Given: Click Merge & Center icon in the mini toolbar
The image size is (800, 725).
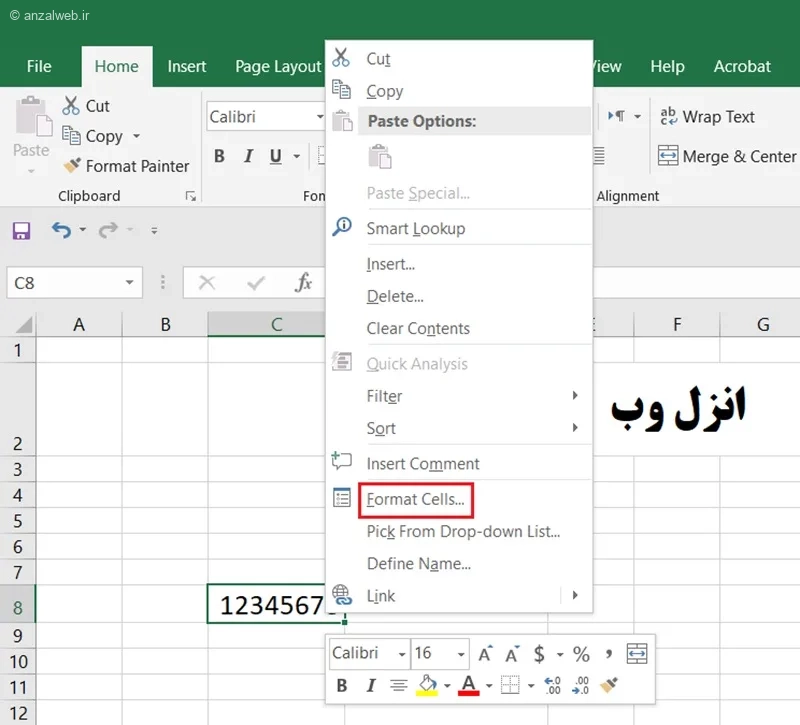Looking at the screenshot, I should click(x=637, y=654).
